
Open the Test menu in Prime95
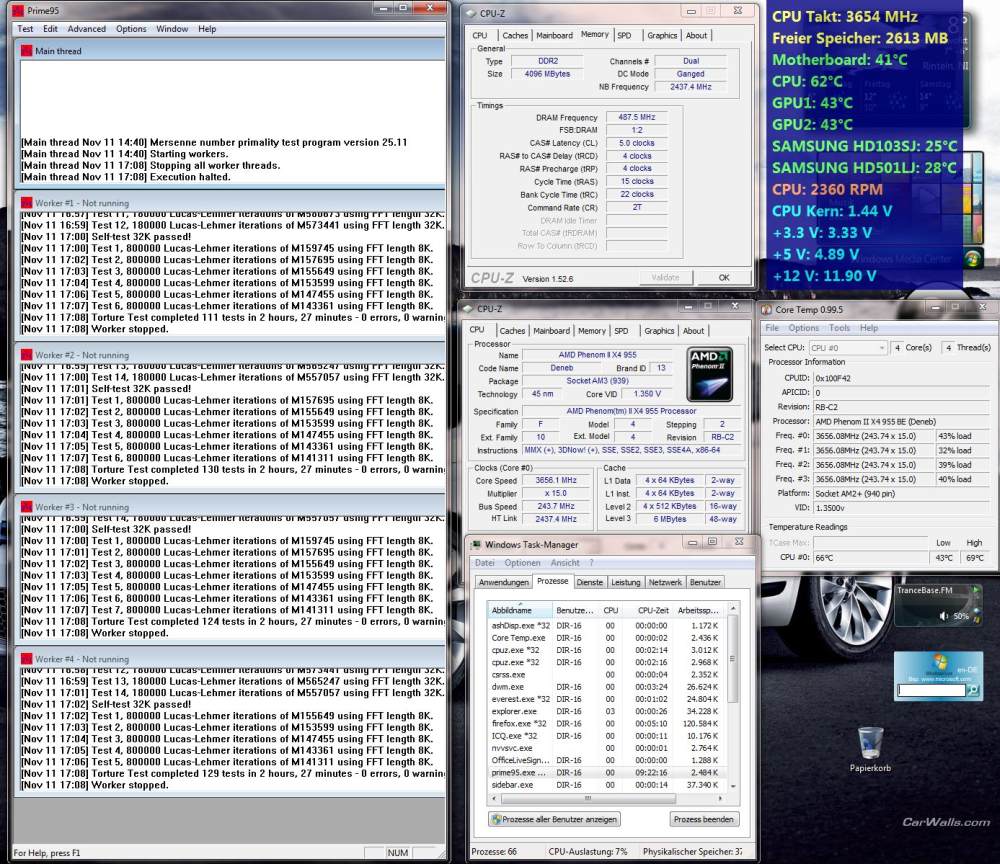tap(25, 29)
